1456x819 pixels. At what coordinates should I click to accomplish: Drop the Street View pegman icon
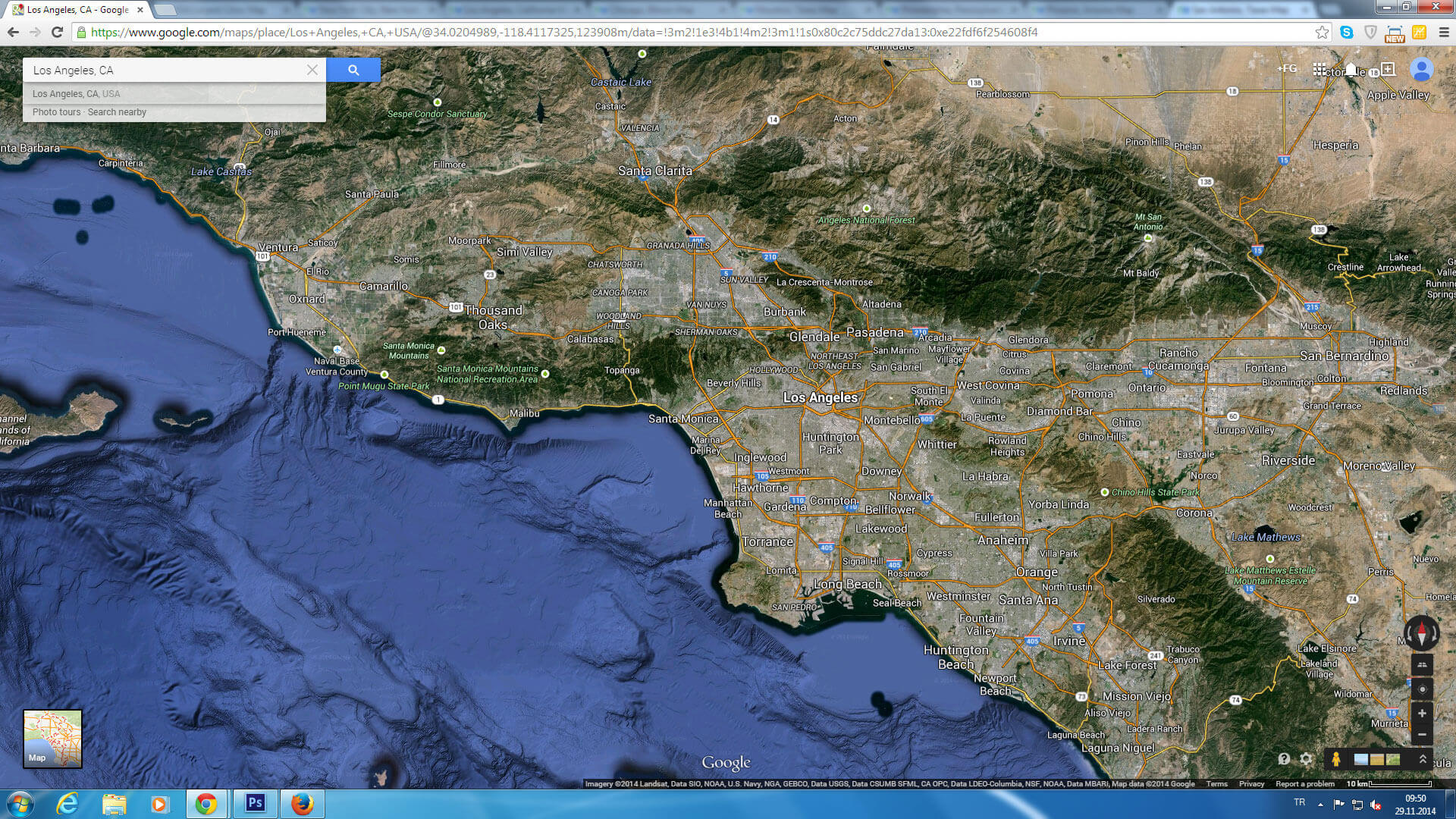(x=1336, y=758)
